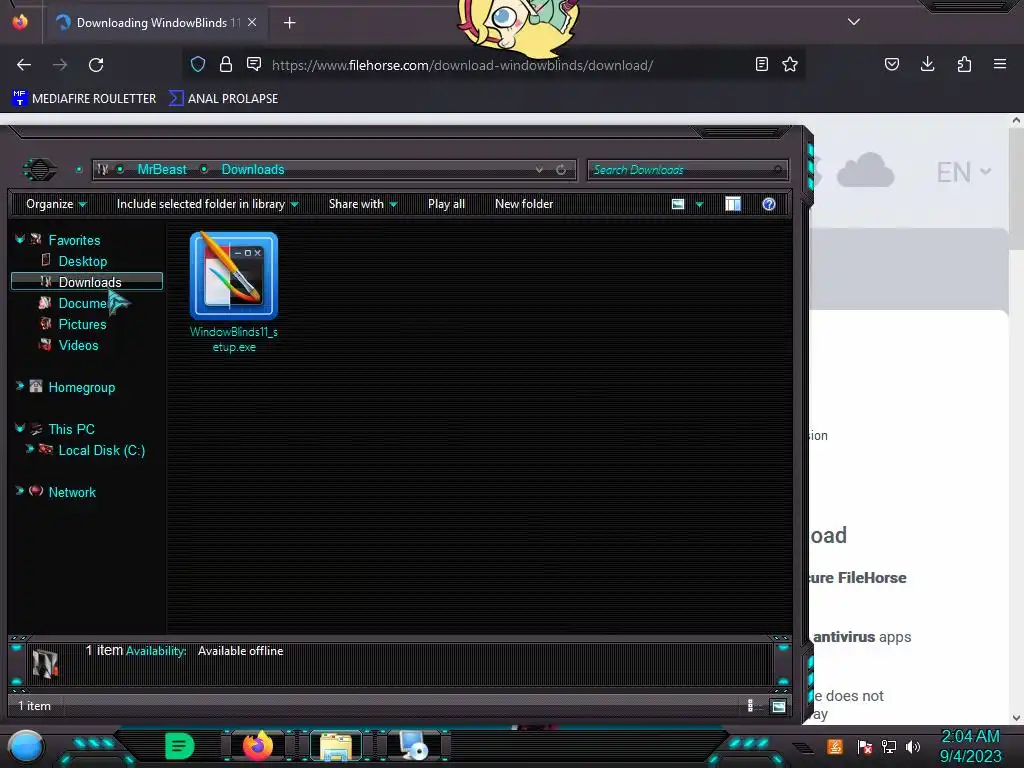Screen dimensions: 1024x768
Task: Switch to File Explorer on taskbar
Action: click(336, 746)
